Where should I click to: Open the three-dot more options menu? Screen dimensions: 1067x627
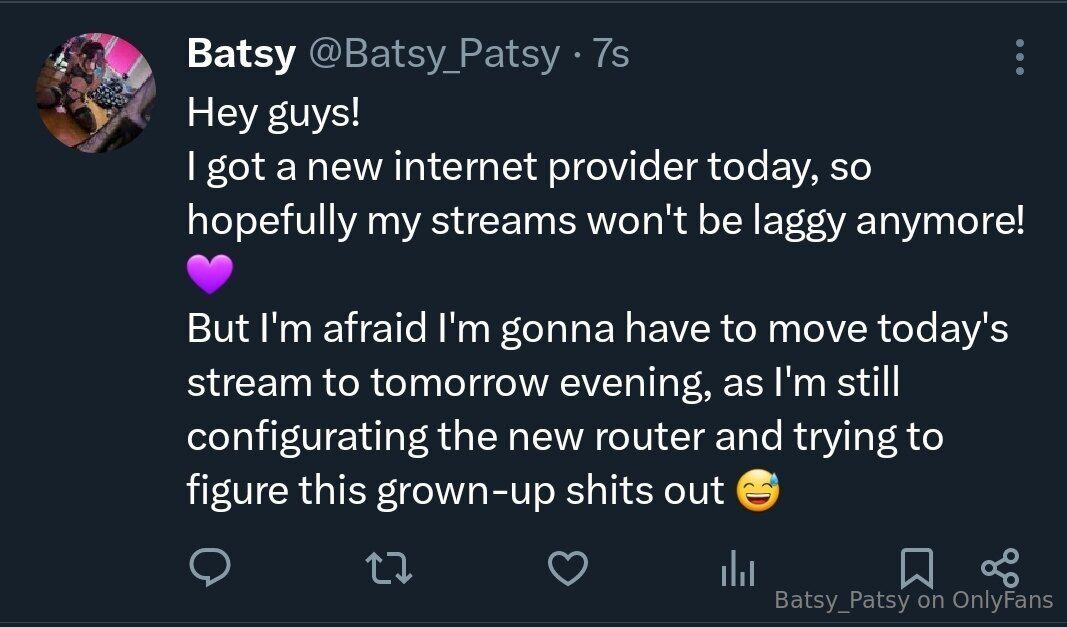pyautogui.click(x=1019, y=58)
